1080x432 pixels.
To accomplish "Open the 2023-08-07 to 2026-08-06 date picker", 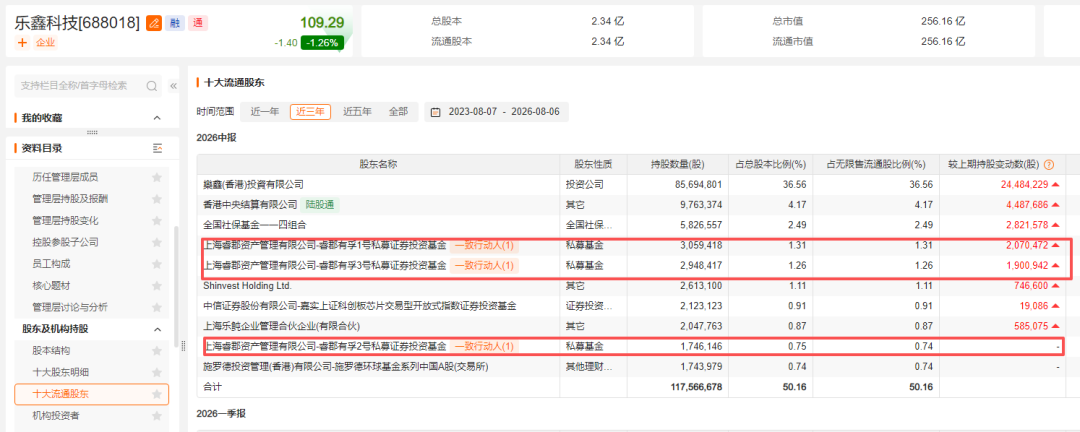I will tap(497, 112).
